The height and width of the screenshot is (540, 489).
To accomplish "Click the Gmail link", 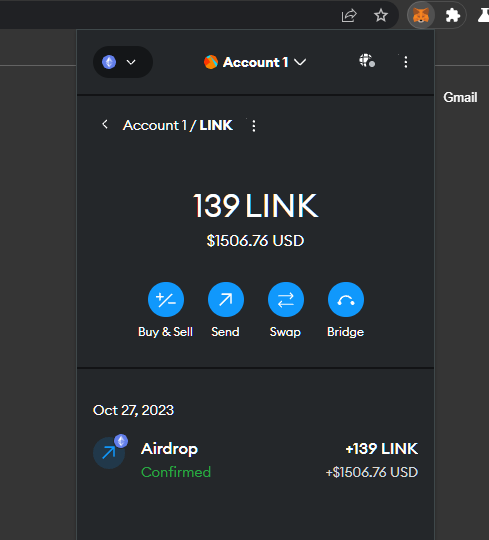I will 460,97.
